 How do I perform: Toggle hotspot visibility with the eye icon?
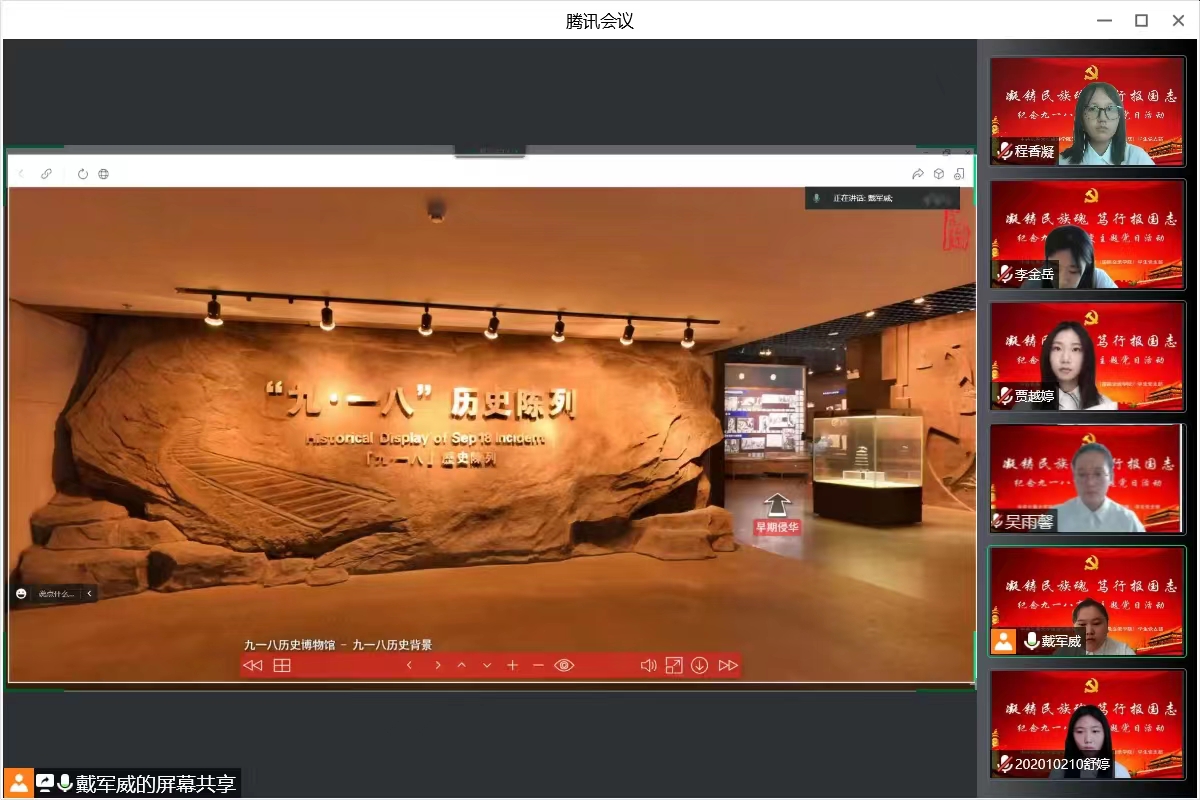pos(564,665)
